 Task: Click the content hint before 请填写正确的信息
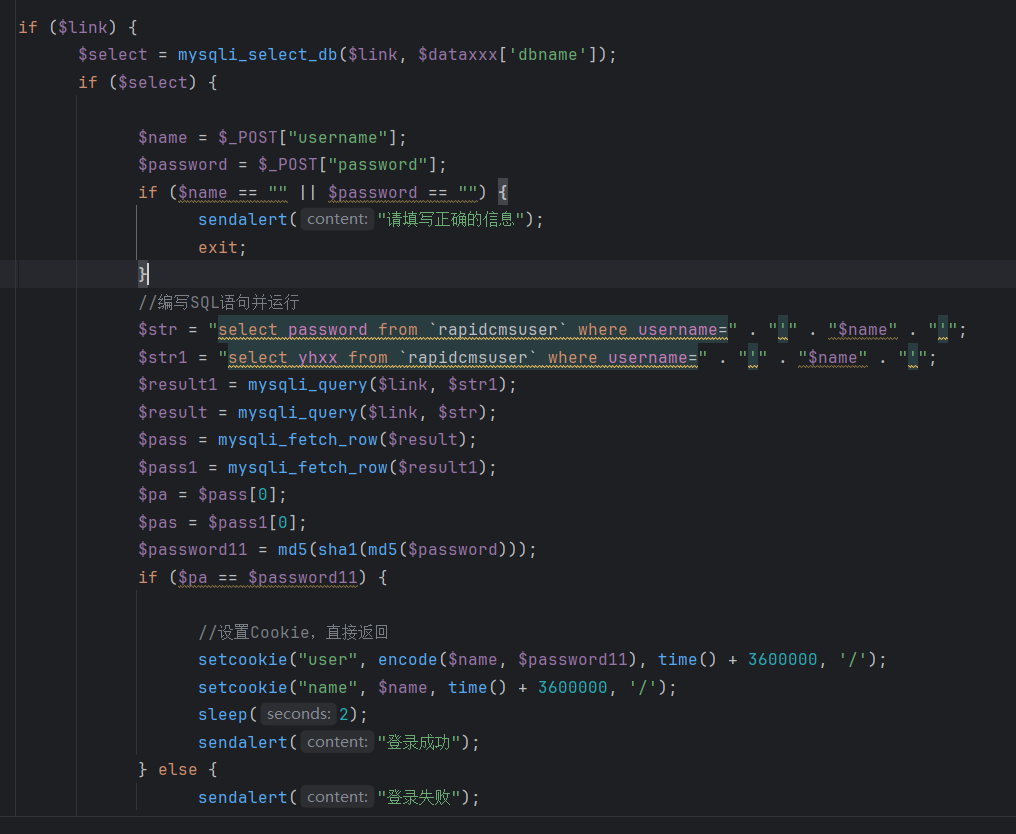338,219
